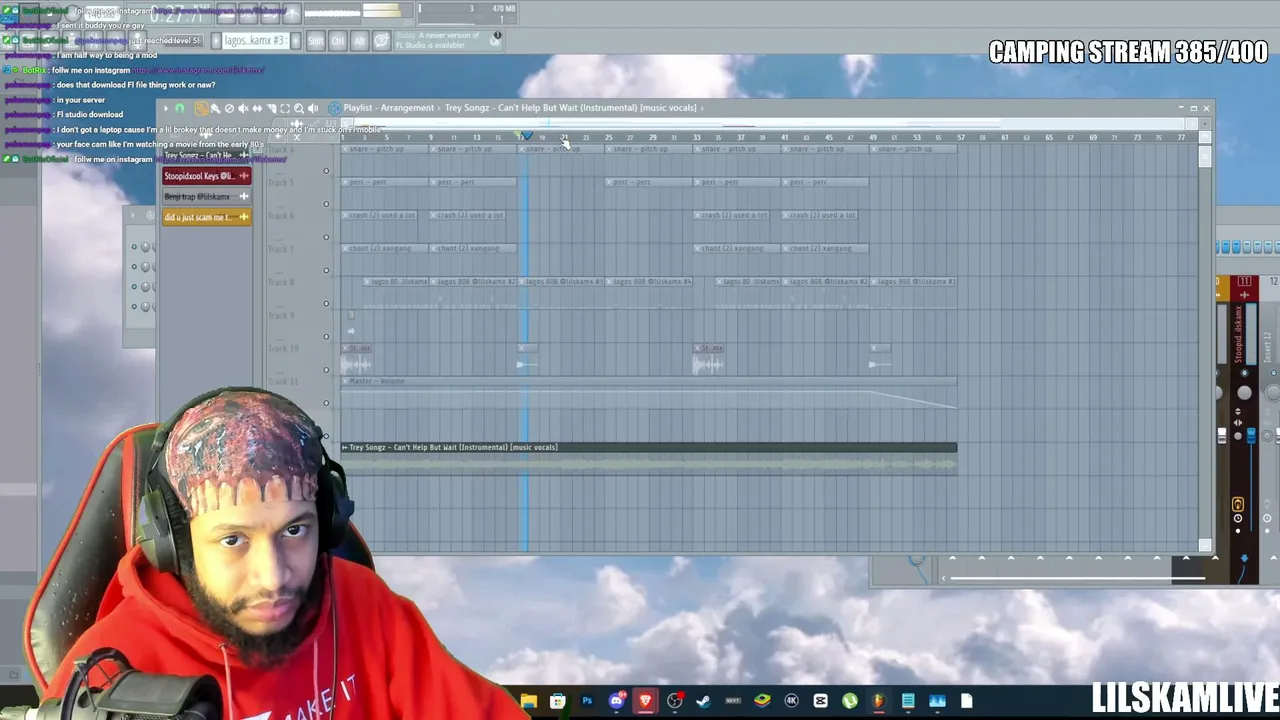Toggle the mute switch for Track 10
This screenshot has width=1280, height=720.
point(326,370)
